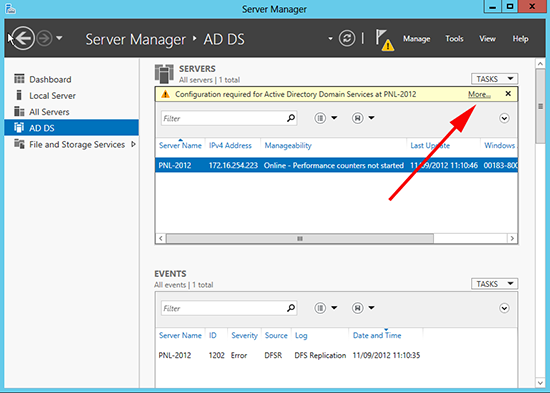Screen dimensions: 550x393
Task: Open the Manage menu
Action: pyautogui.click(x=416, y=39)
